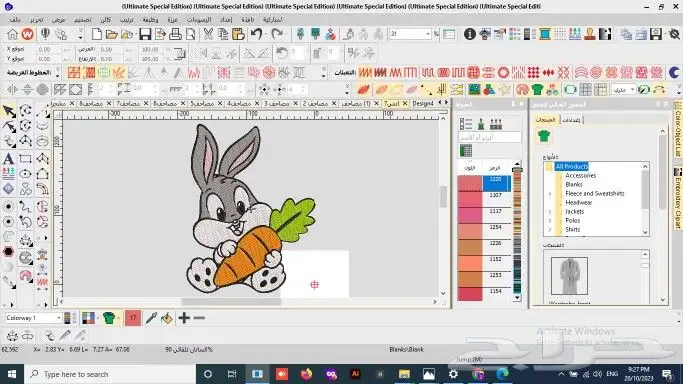Select the first zigzag satin stitch type
This screenshot has width=683, height=384.
(365, 72)
